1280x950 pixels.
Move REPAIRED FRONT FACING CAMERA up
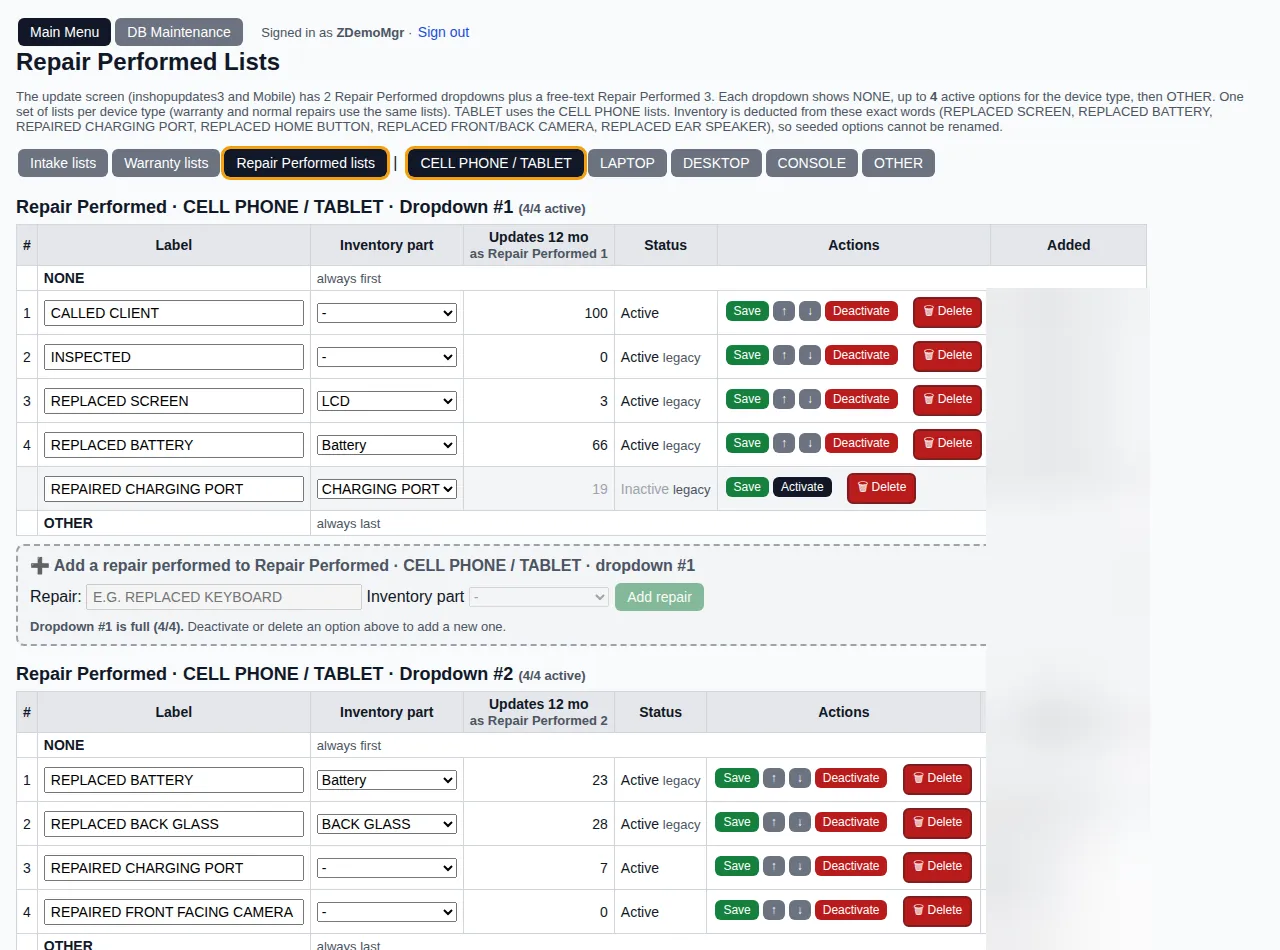click(x=774, y=910)
